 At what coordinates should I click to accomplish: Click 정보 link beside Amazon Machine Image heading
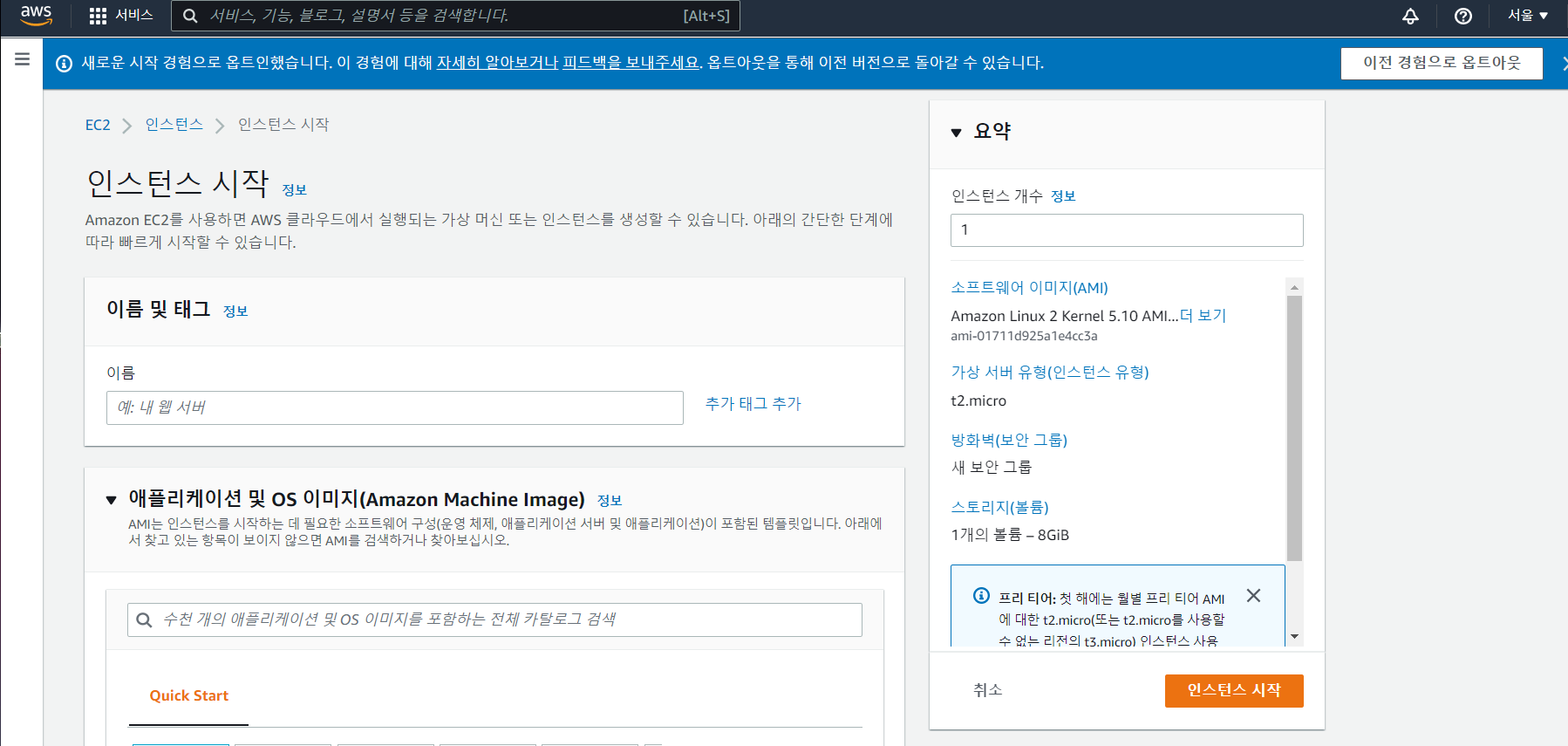tap(610, 501)
